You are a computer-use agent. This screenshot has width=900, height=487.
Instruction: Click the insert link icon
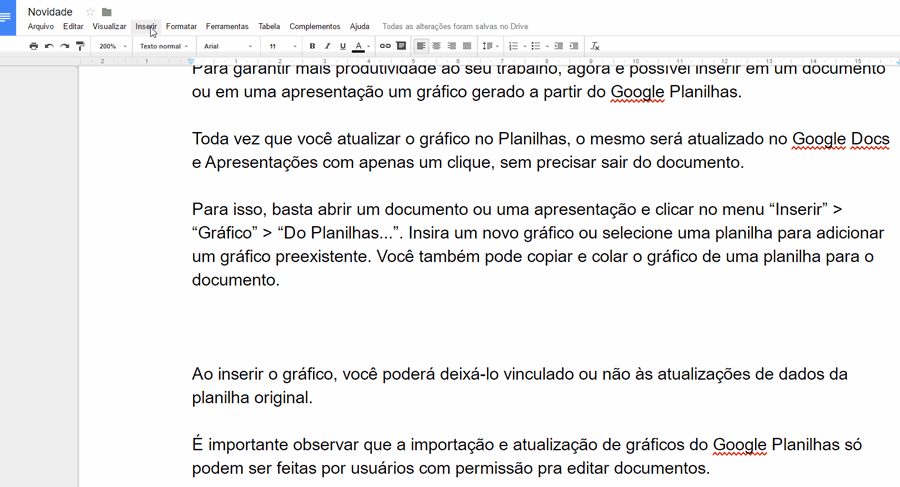385,46
